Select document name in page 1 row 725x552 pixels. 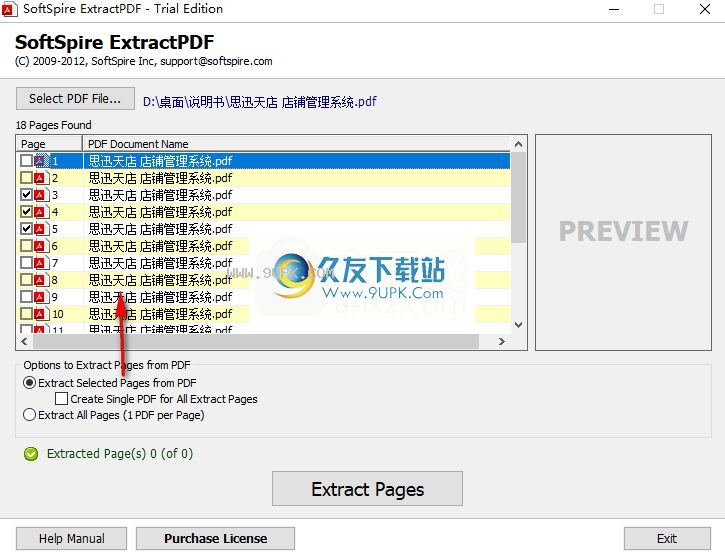(160, 161)
